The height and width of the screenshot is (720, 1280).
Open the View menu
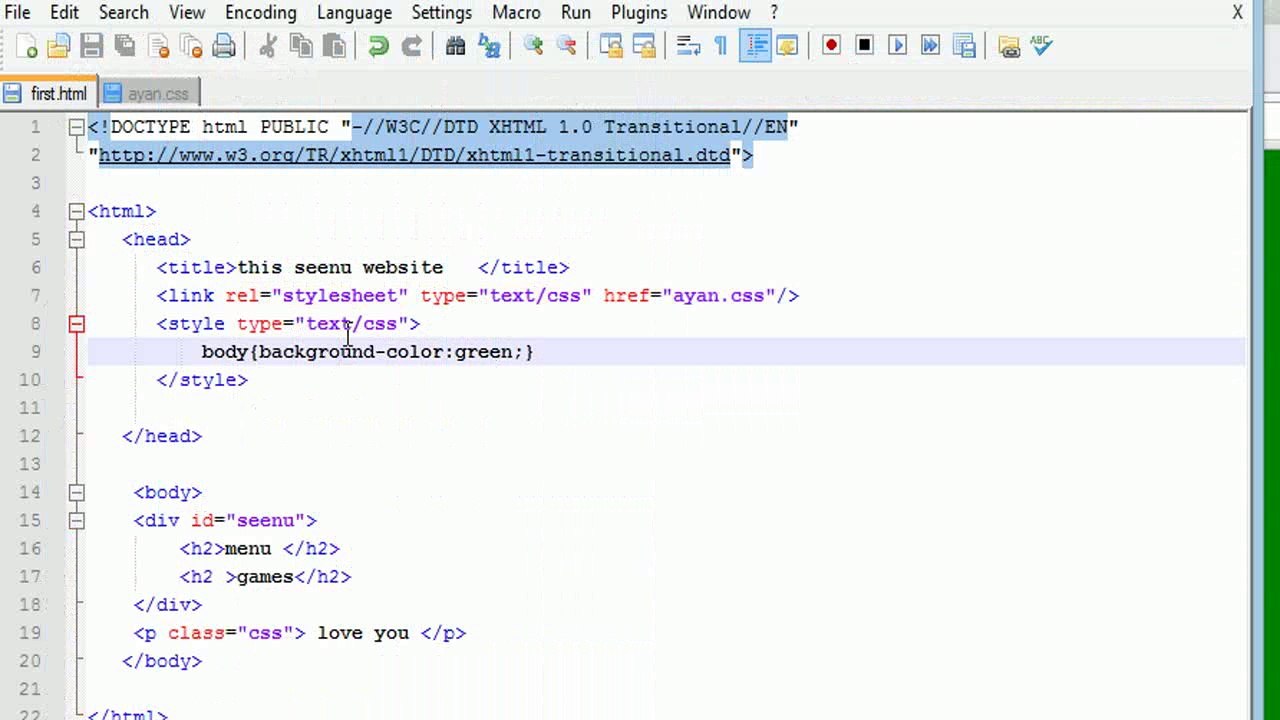[187, 13]
